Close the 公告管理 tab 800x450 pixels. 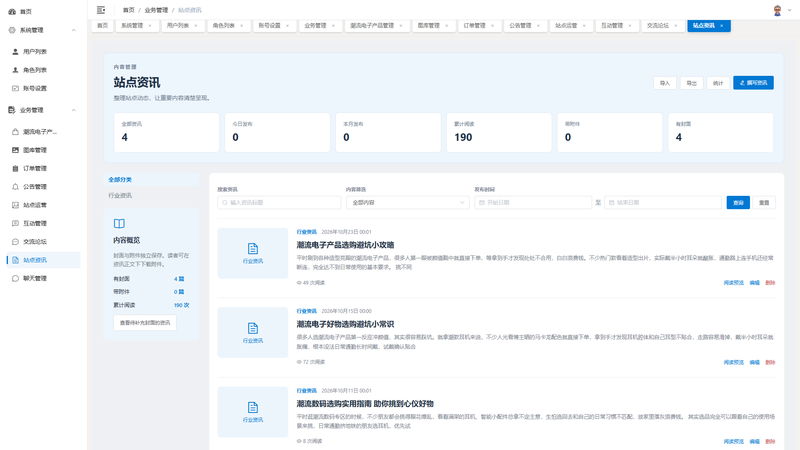tap(538, 26)
